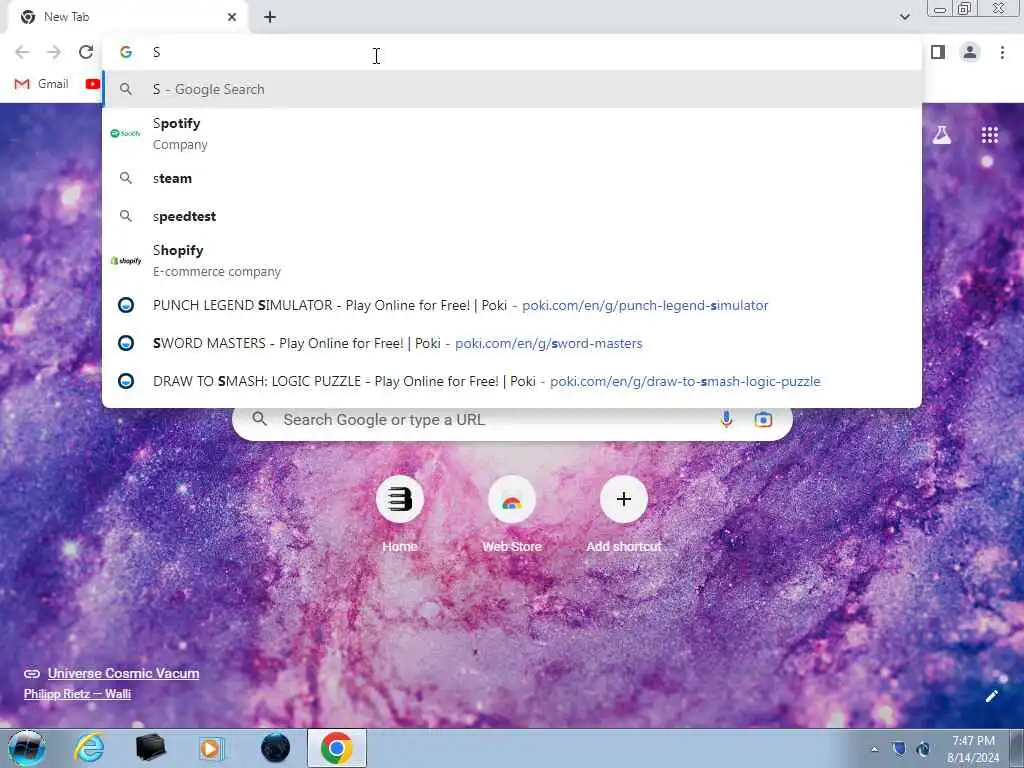Open the Gmail bookmark
The width and height of the screenshot is (1024, 768).
pos(41,84)
